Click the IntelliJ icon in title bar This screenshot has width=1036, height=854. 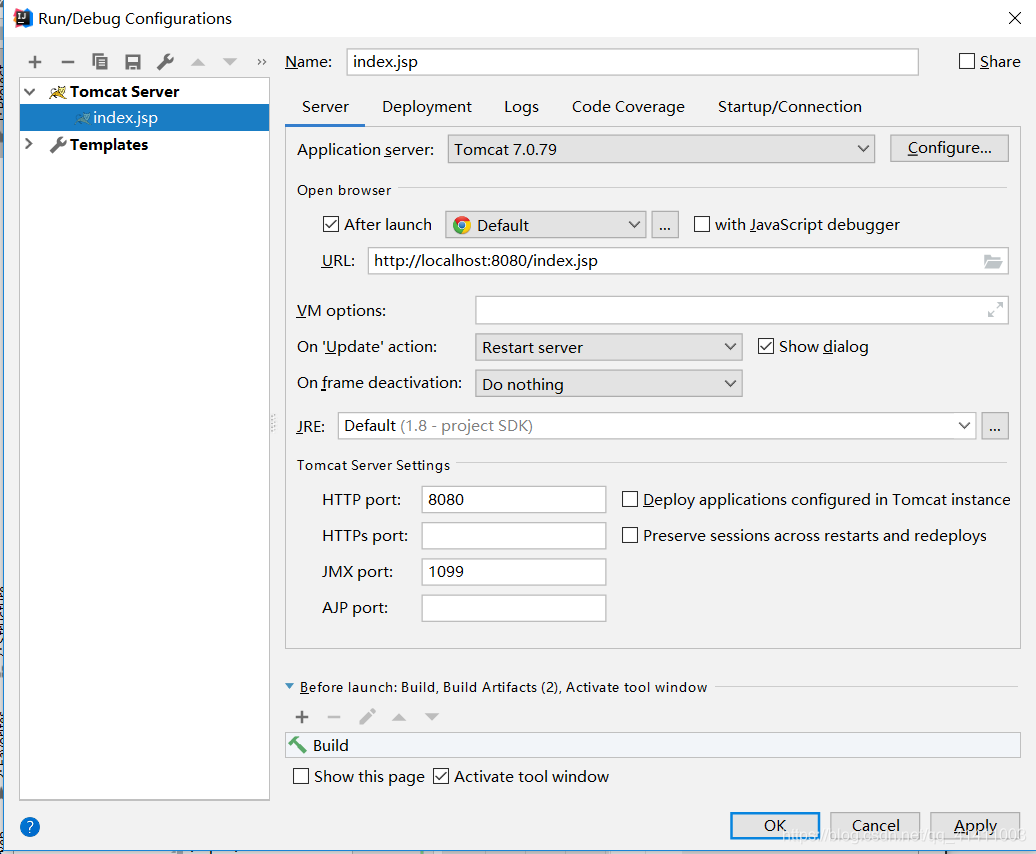(22, 18)
